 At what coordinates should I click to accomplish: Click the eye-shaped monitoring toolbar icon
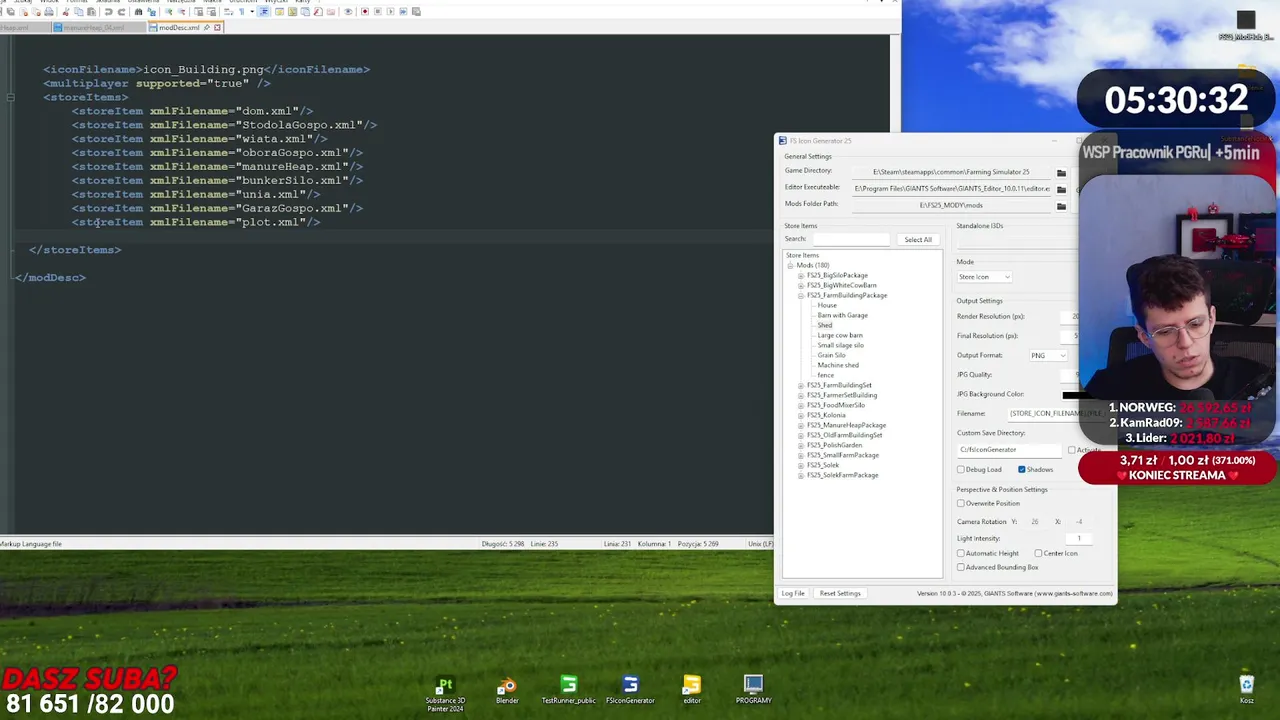pos(348,12)
